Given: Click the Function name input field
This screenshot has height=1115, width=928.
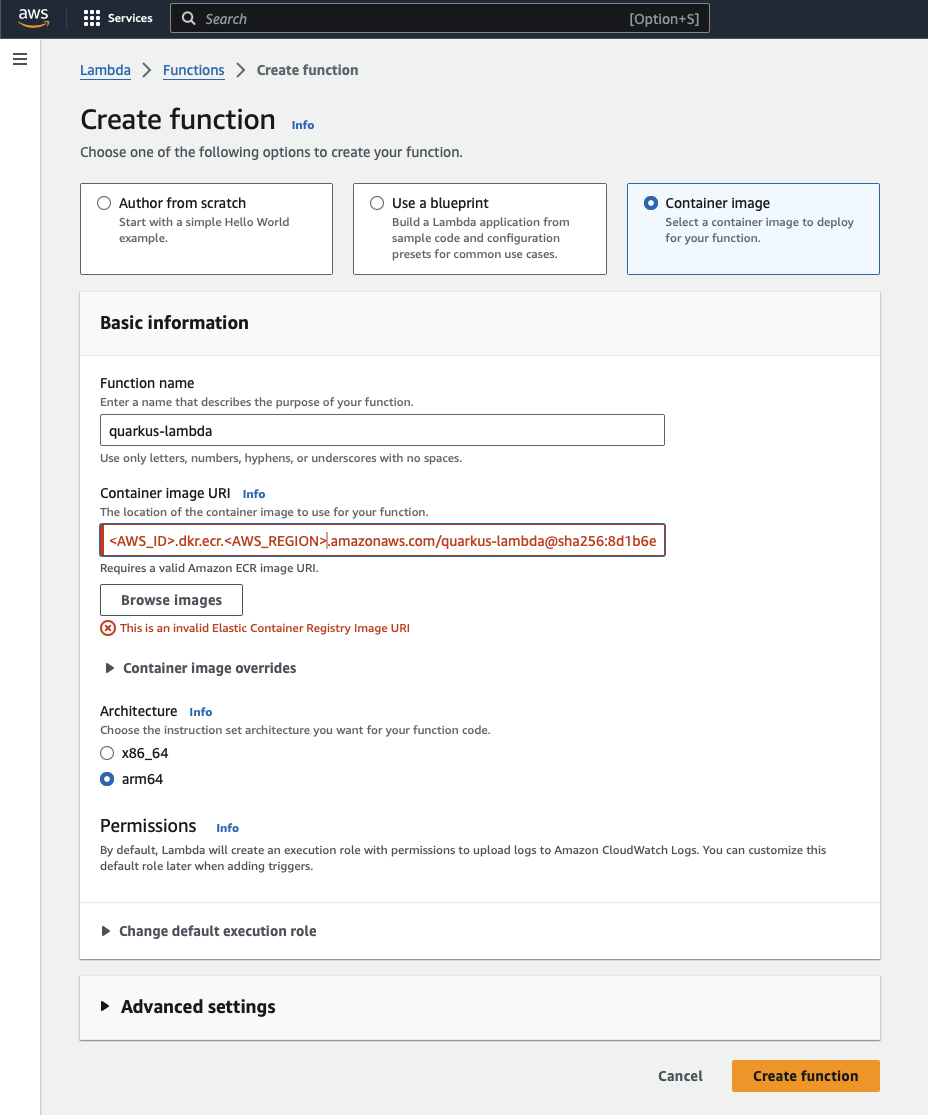Looking at the screenshot, I should (382, 430).
